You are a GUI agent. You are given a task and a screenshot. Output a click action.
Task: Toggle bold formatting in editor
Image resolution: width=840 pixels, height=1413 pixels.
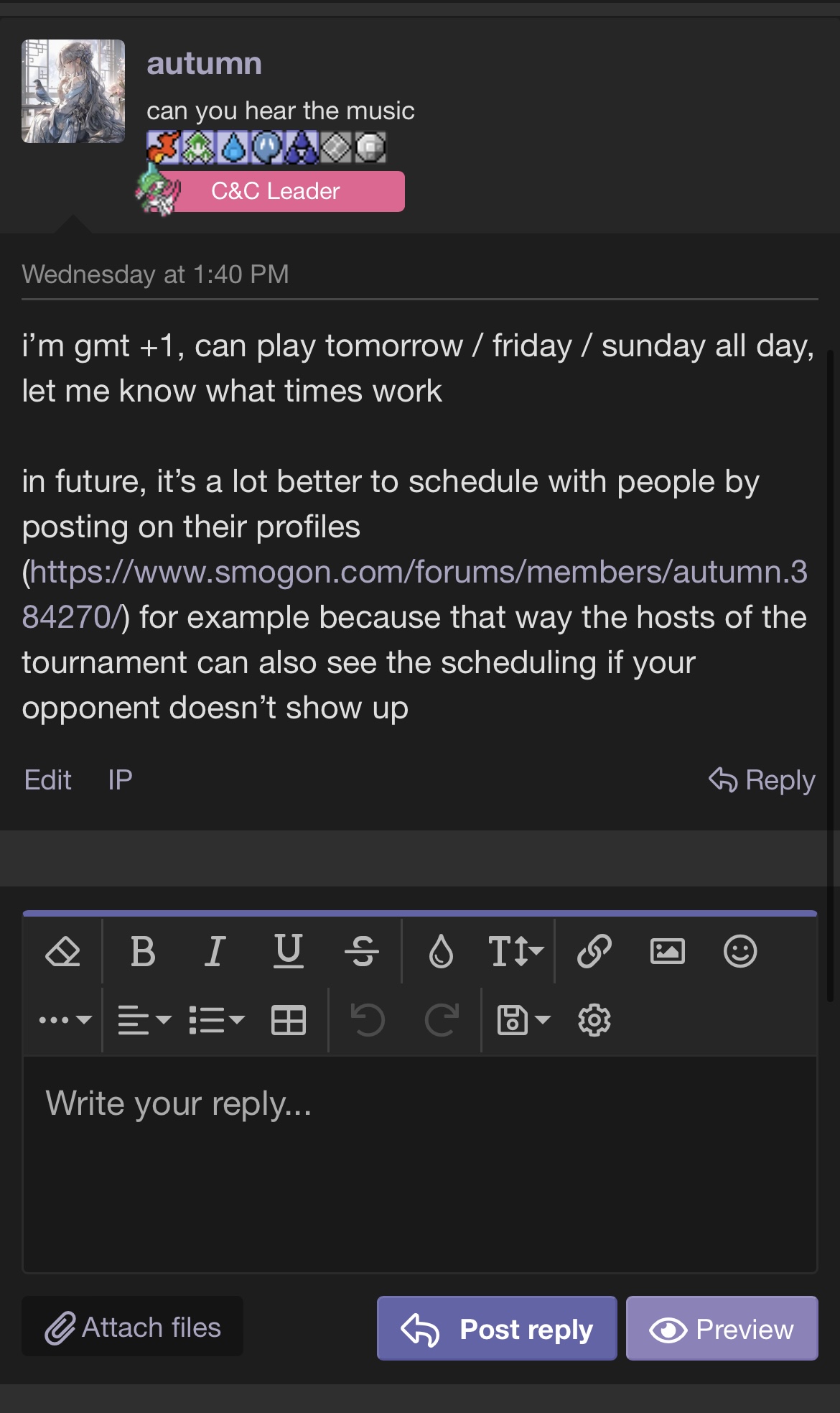click(x=143, y=952)
